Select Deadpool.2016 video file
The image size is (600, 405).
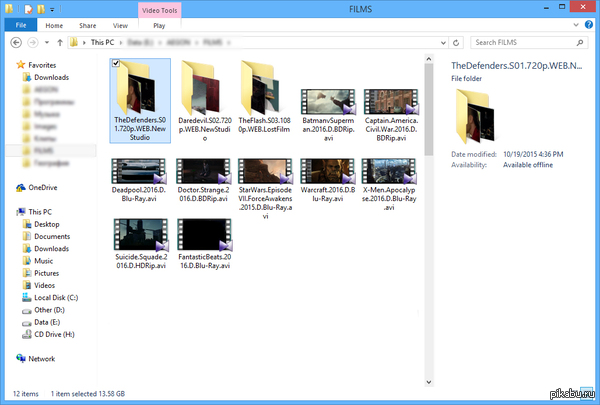click(x=139, y=180)
